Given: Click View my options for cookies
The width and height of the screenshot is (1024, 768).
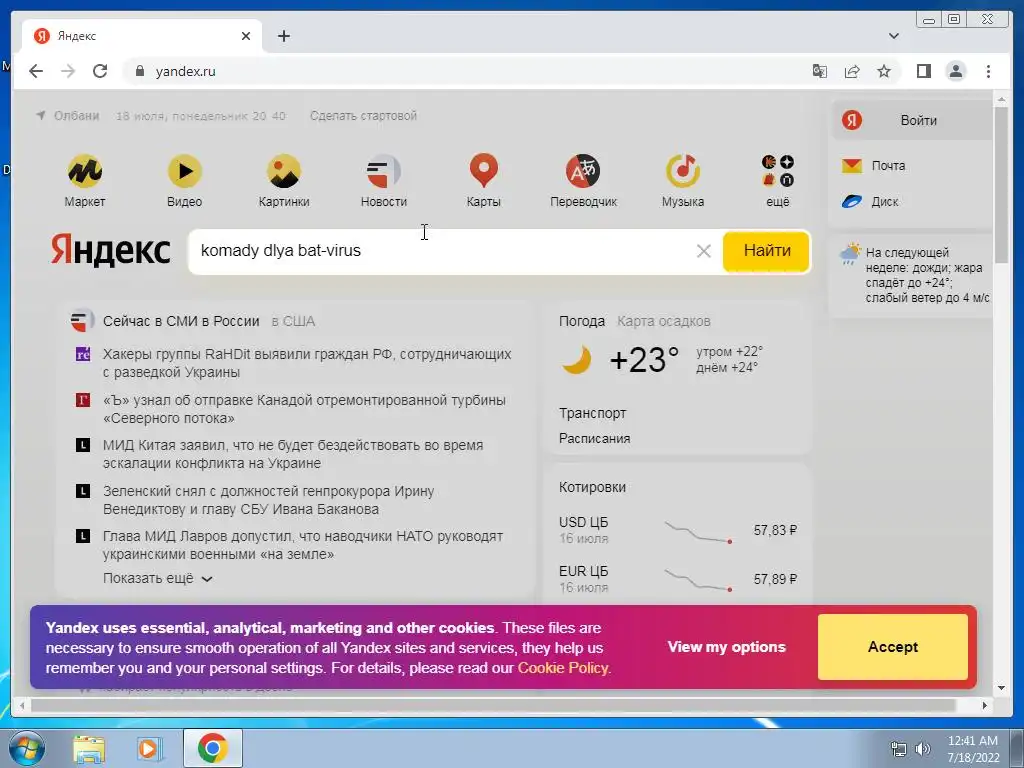Looking at the screenshot, I should (726, 647).
